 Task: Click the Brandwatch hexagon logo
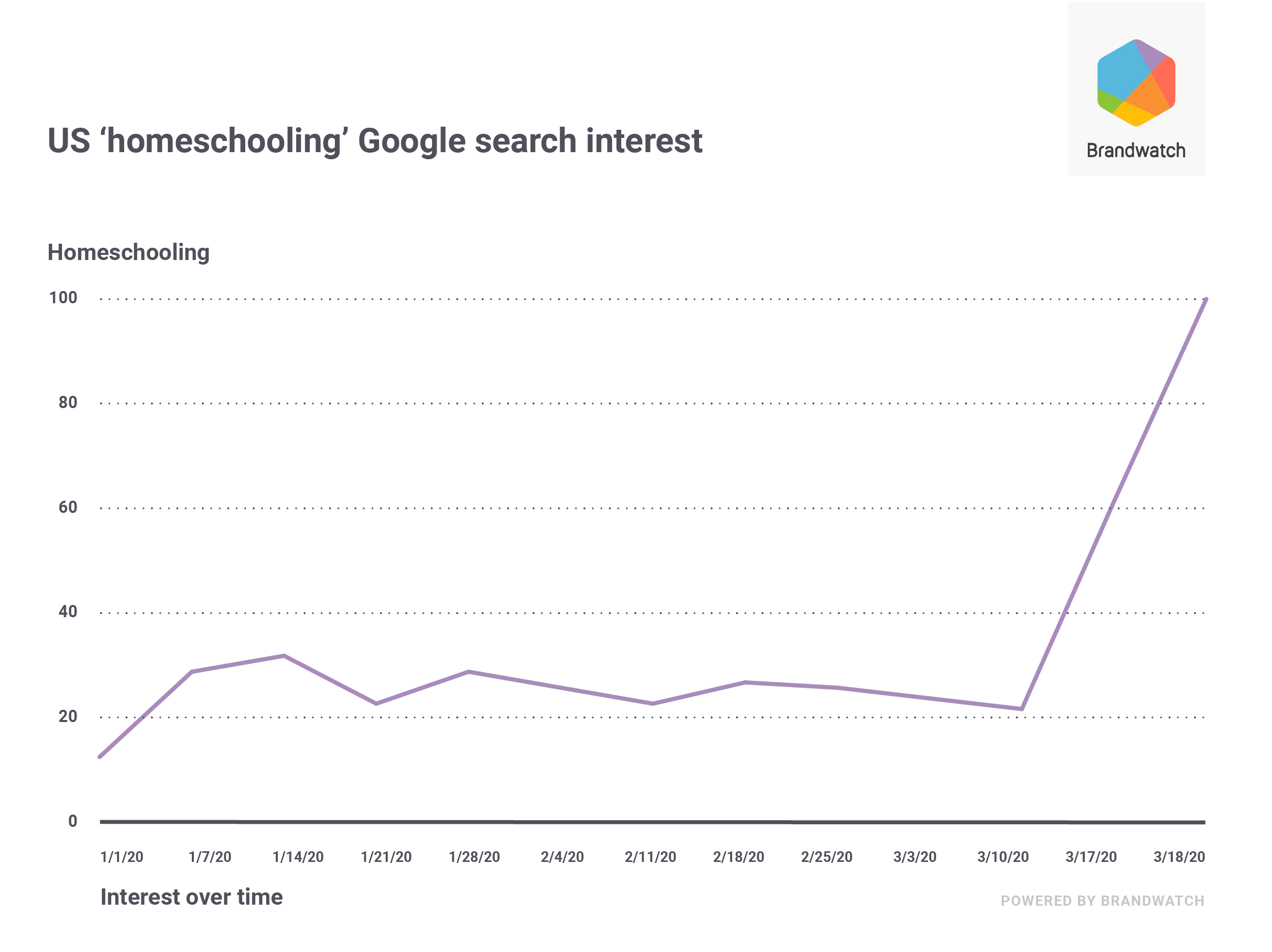click(1136, 82)
